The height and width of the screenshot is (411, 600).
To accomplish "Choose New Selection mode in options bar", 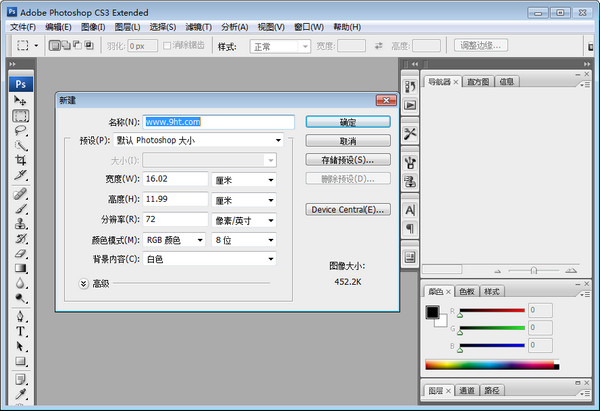I will point(54,46).
